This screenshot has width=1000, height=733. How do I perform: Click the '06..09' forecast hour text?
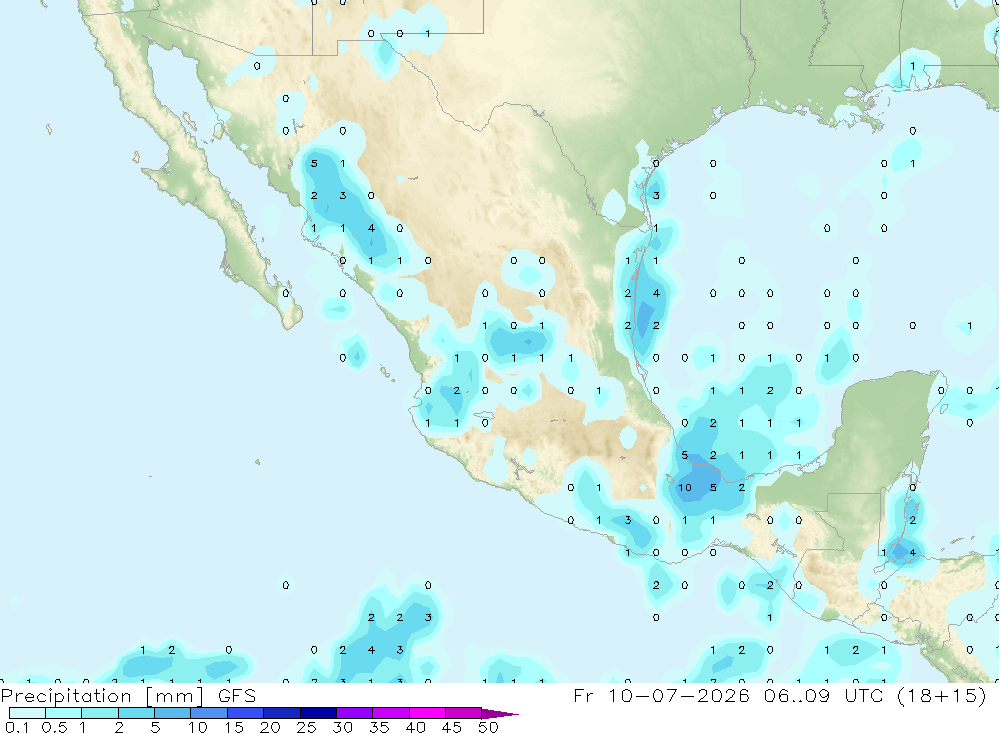797,695
